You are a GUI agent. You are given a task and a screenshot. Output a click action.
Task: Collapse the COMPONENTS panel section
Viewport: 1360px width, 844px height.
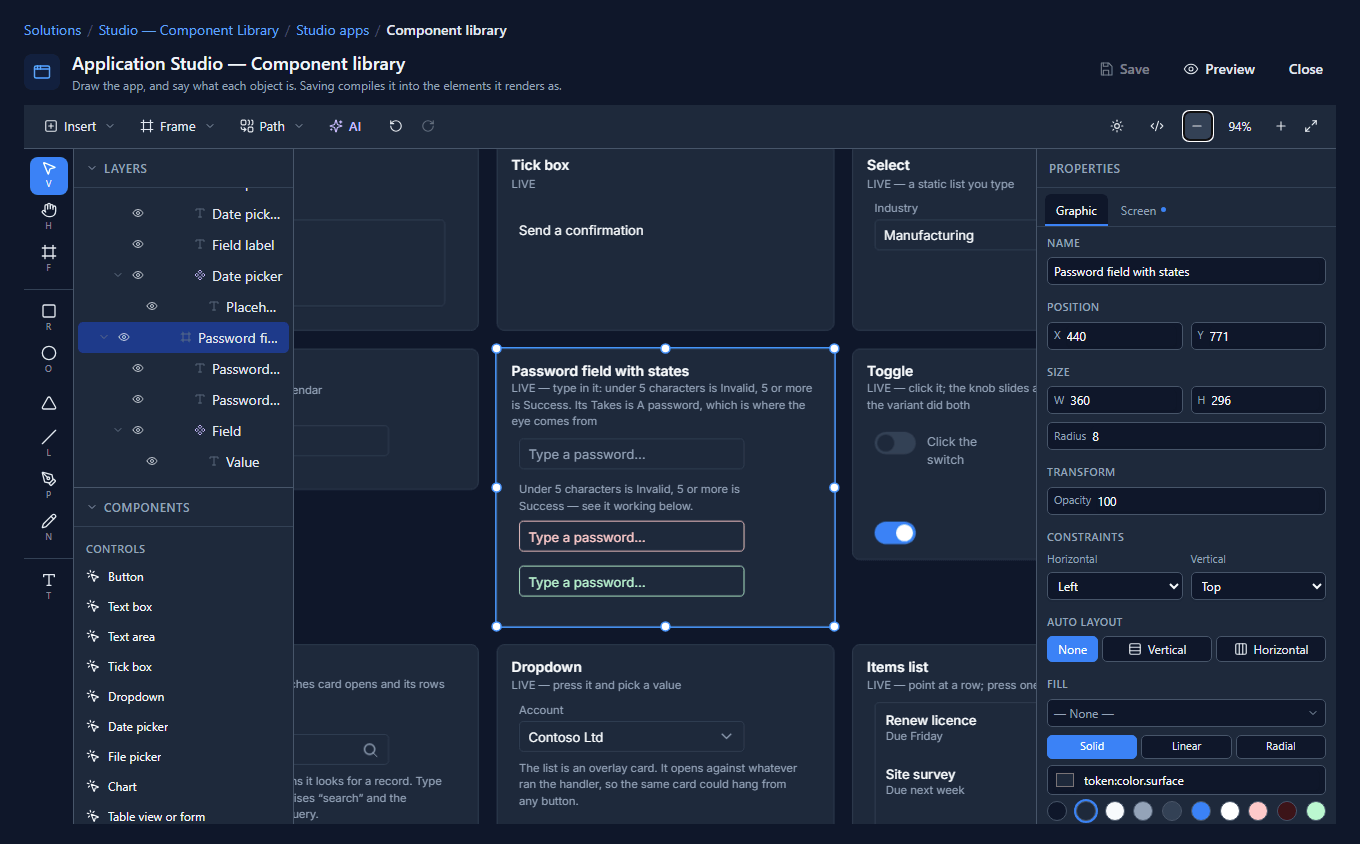(x=92, y=508)
